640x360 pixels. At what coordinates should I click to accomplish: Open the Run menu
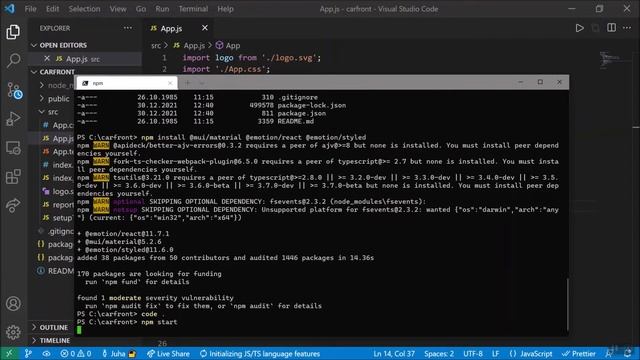point(162,9)
